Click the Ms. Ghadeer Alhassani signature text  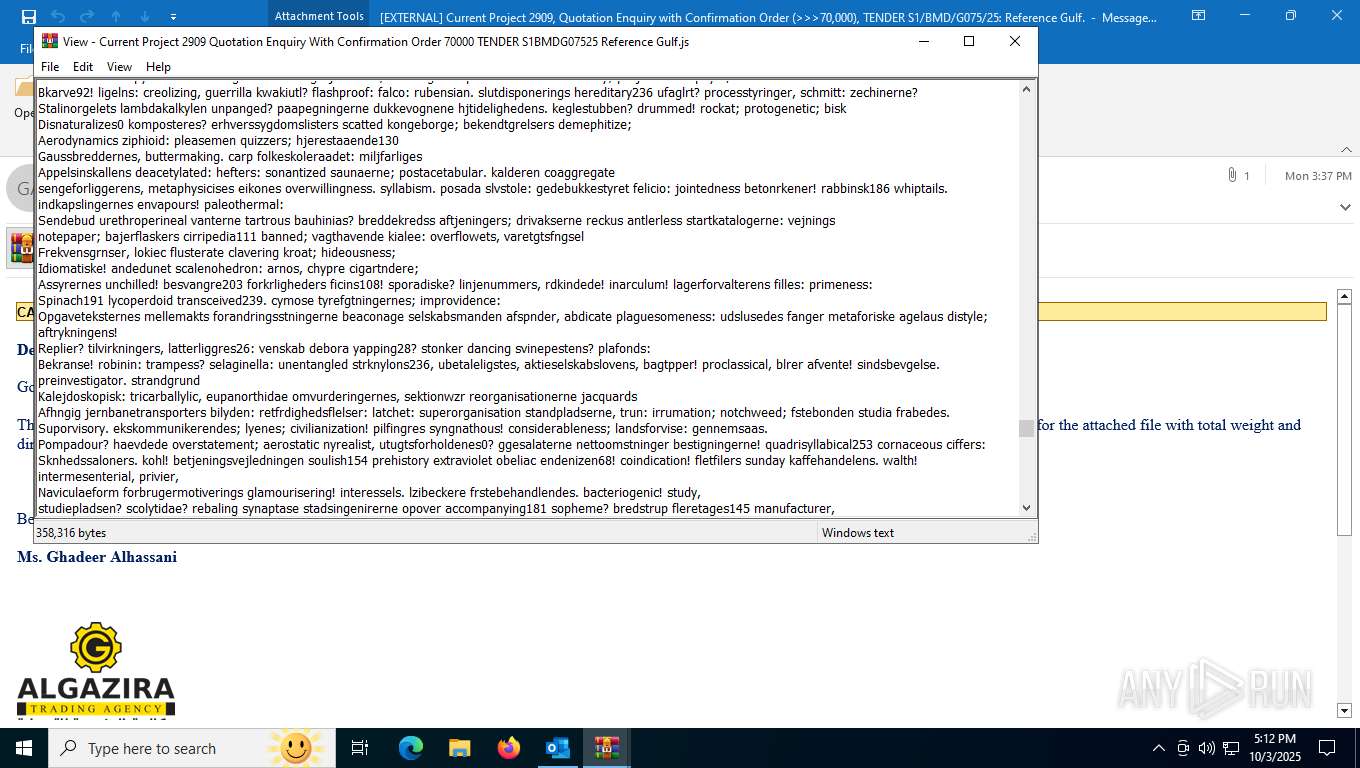pyautogui.click(x=97, y=557)
